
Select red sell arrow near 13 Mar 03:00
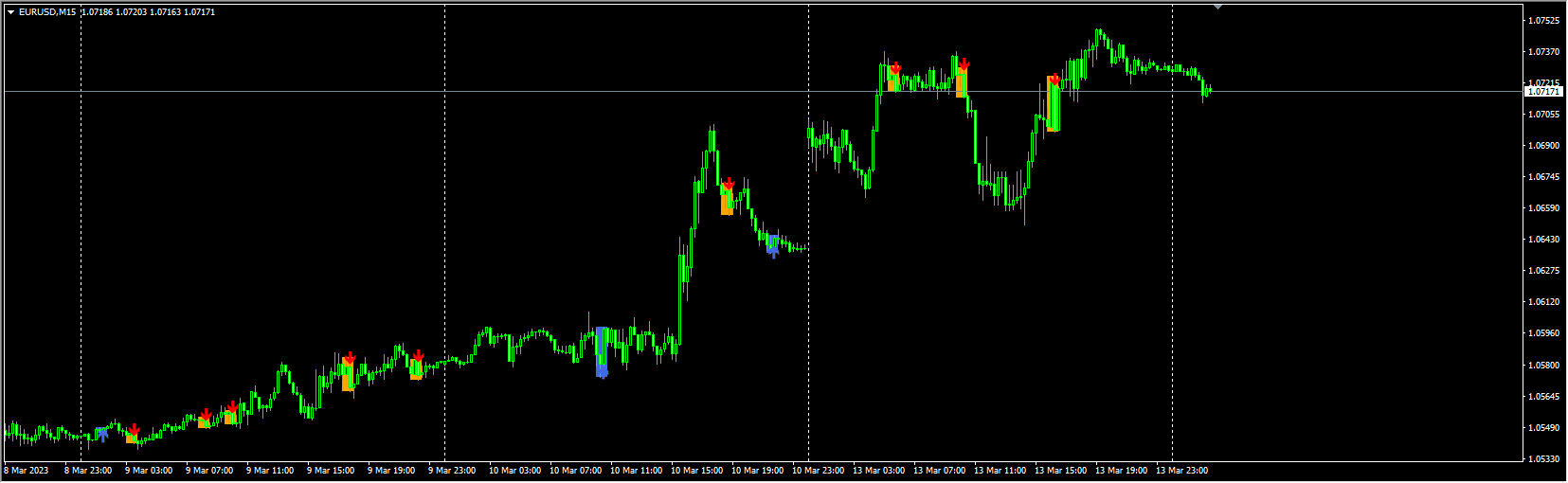pos(895,68)
